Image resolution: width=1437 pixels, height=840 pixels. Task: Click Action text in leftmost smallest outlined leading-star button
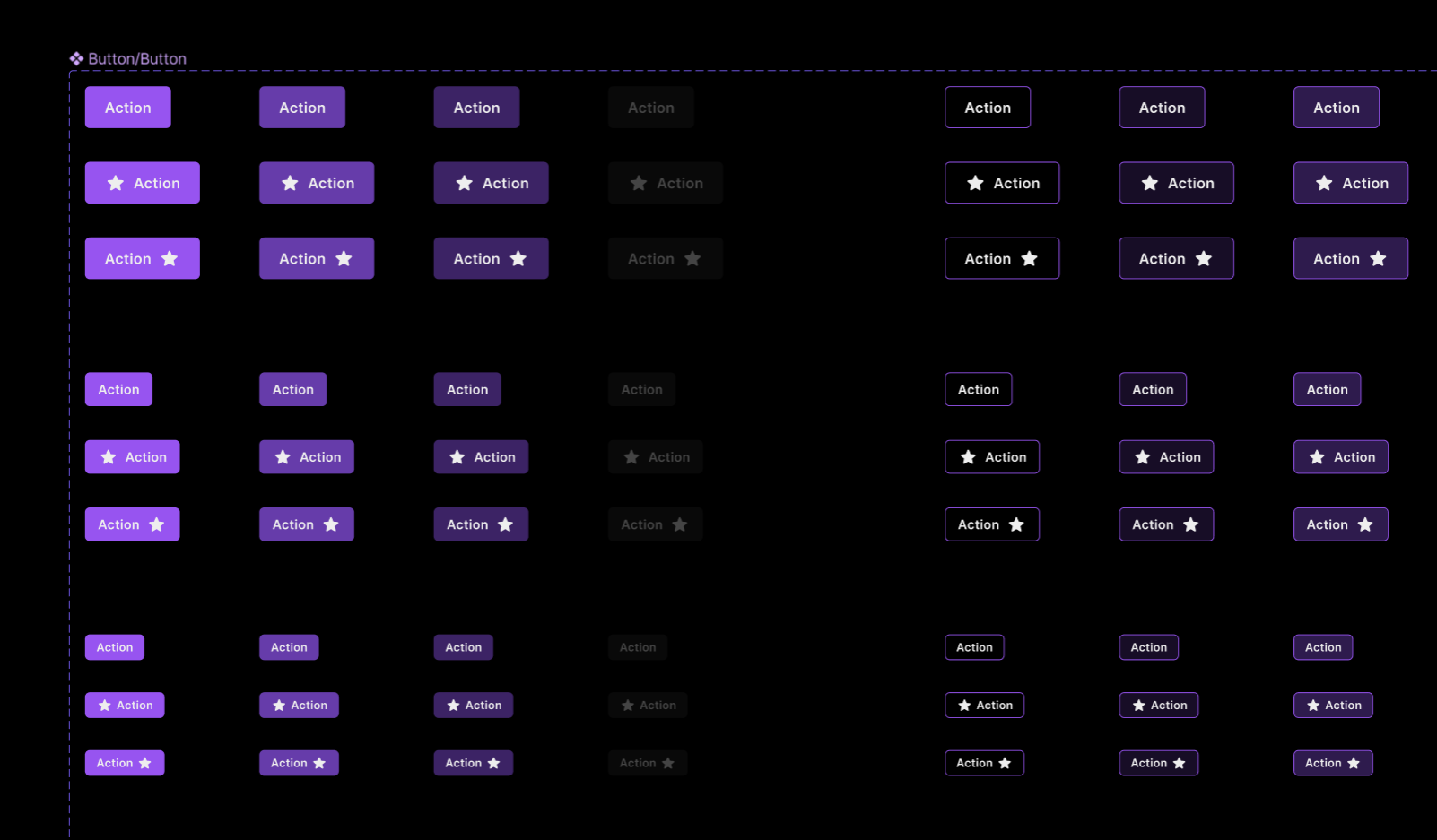994,706
